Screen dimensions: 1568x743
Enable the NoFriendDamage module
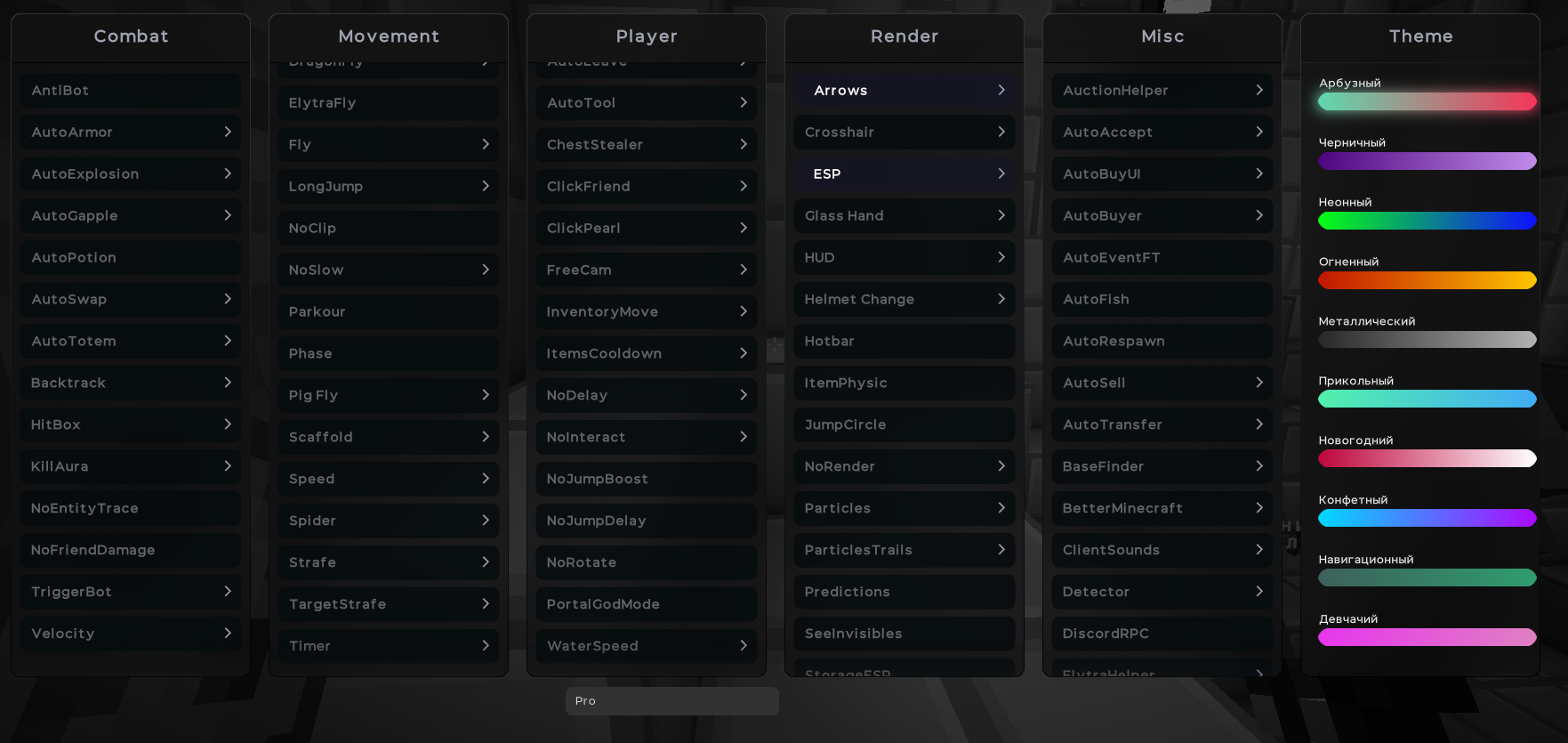131,550
